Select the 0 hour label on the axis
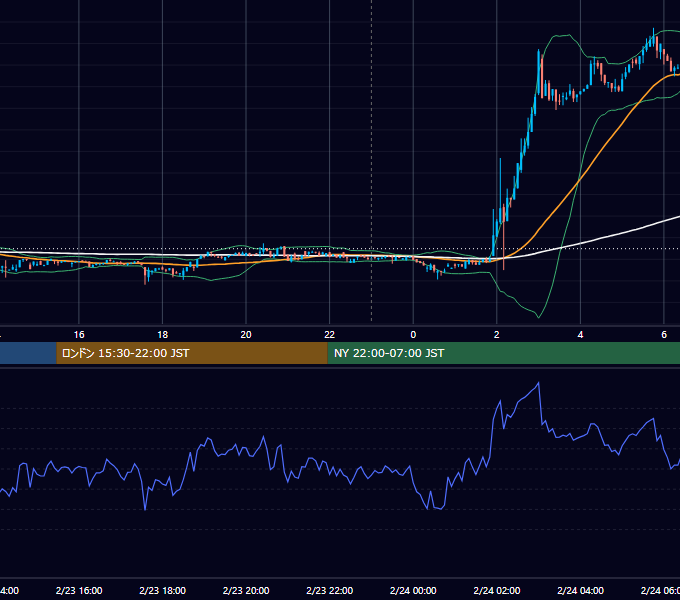 413,335
